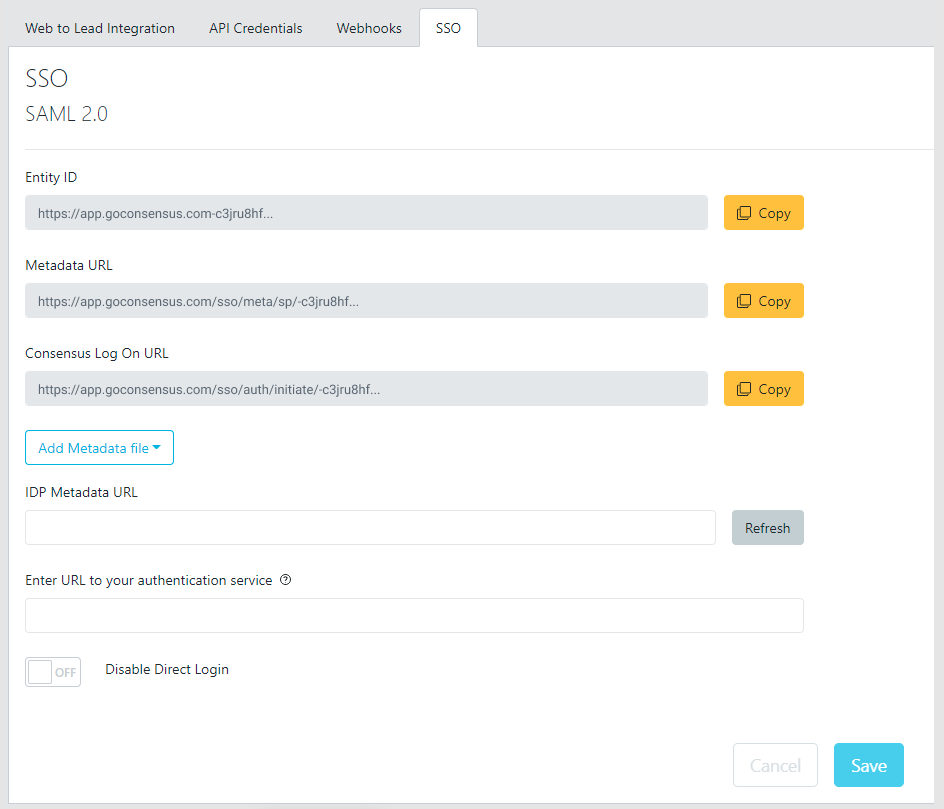
Task: Switch to the Web to Lead Integration tab
Action: click(100, 28)
